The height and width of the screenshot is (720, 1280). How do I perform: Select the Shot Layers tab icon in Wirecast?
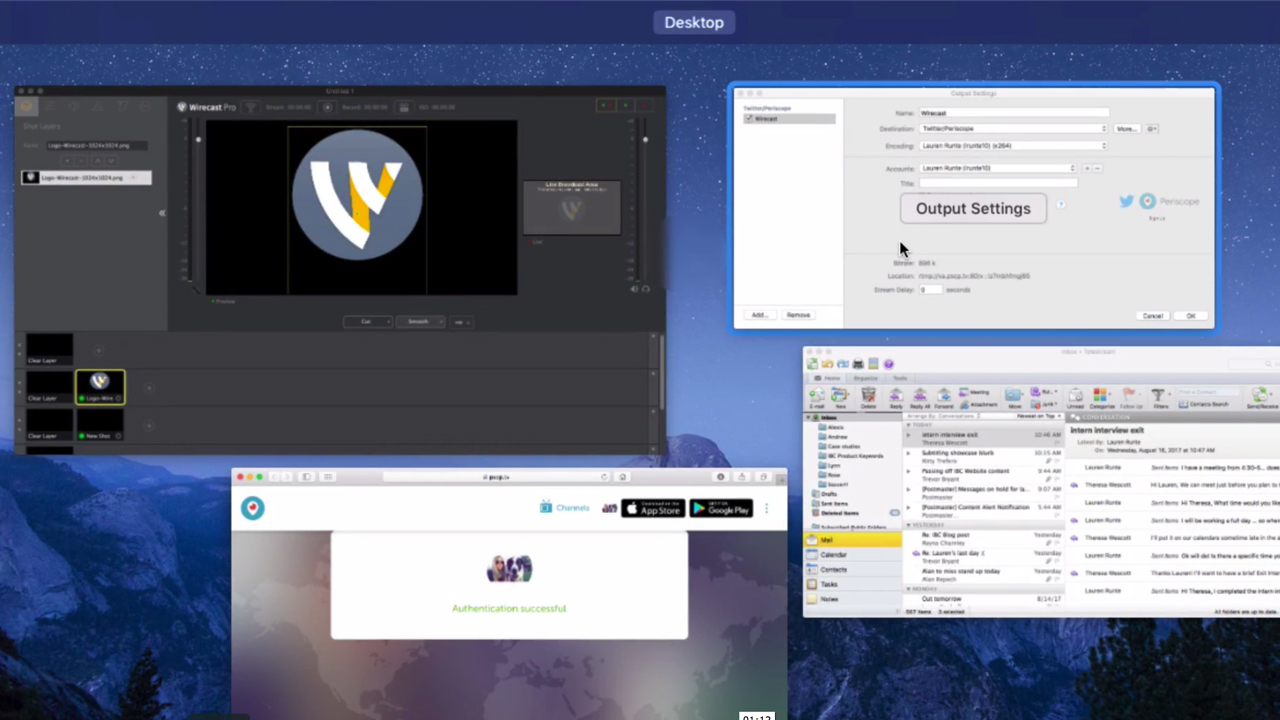27,106
